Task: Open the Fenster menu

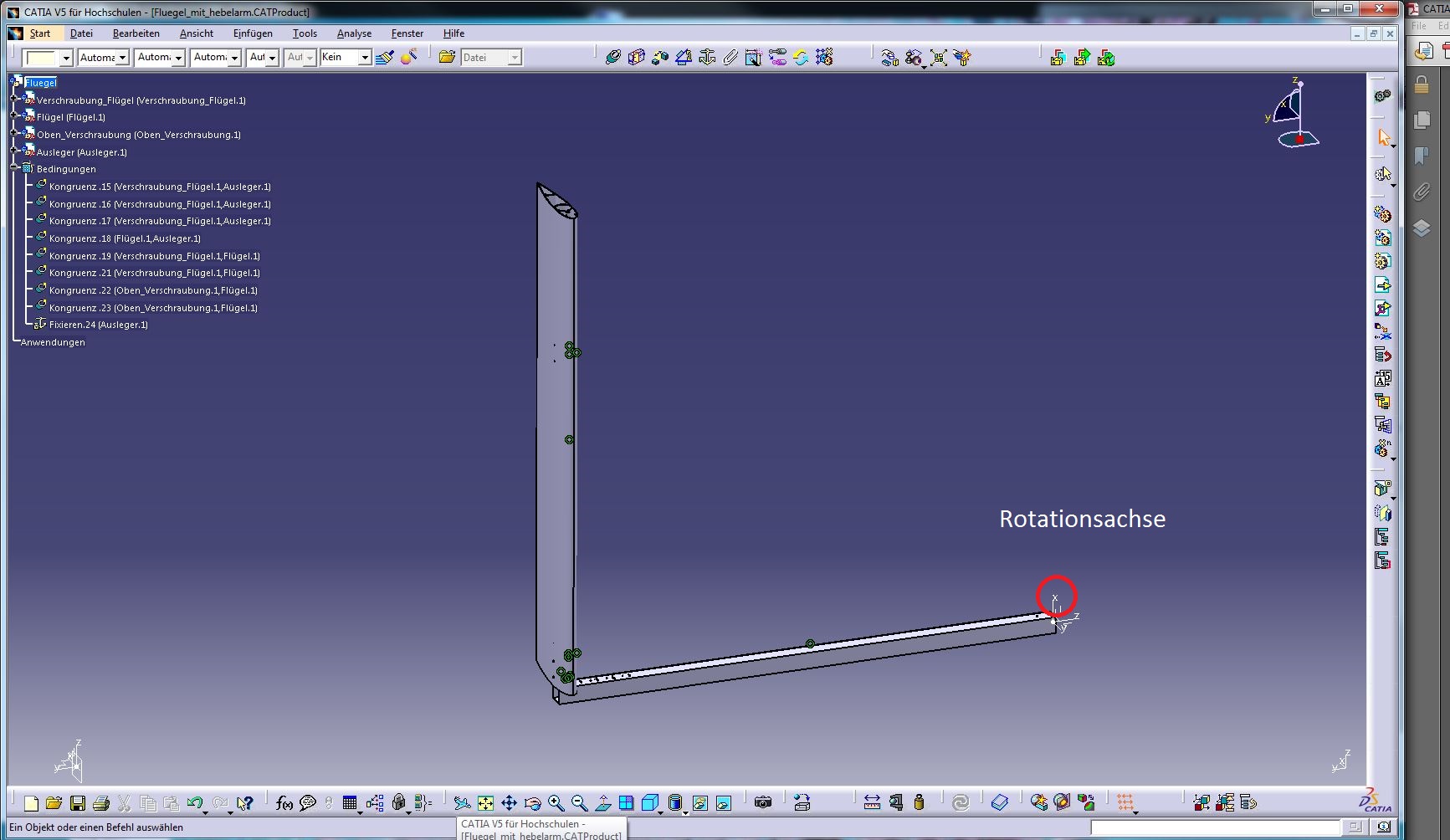Action: [x=407, y=33]
